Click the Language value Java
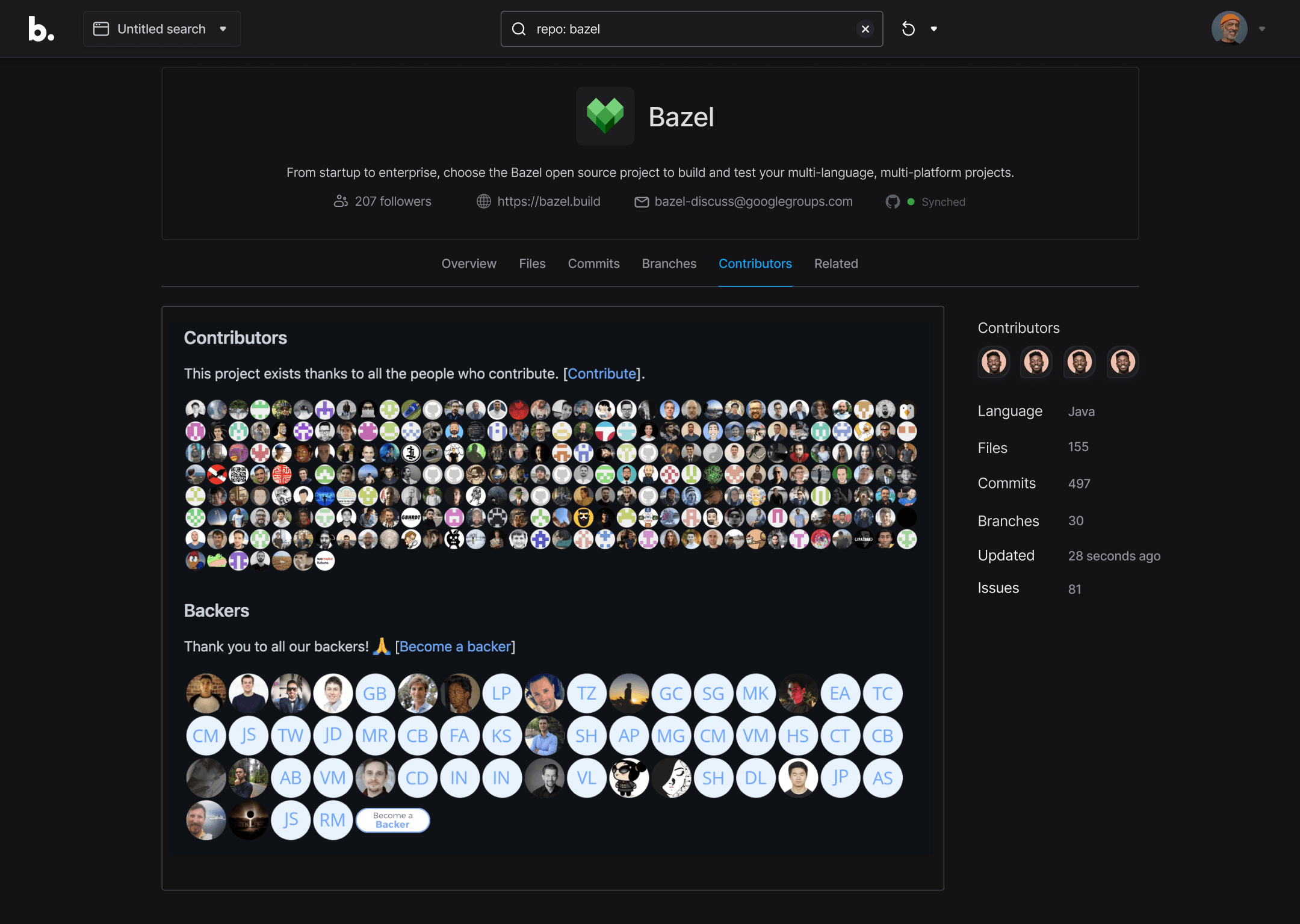The height and width of the screenshot is (924, 1300). pyautogui.click(x=1081, y=411)
